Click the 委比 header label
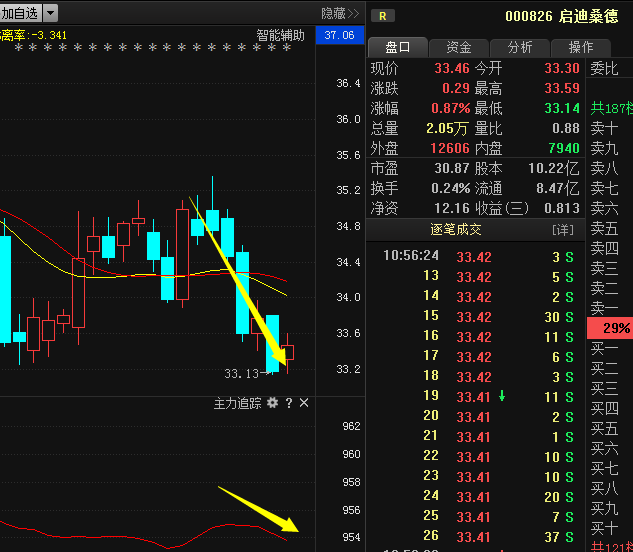This screenshot has width=633, height=552. (604, 69)
